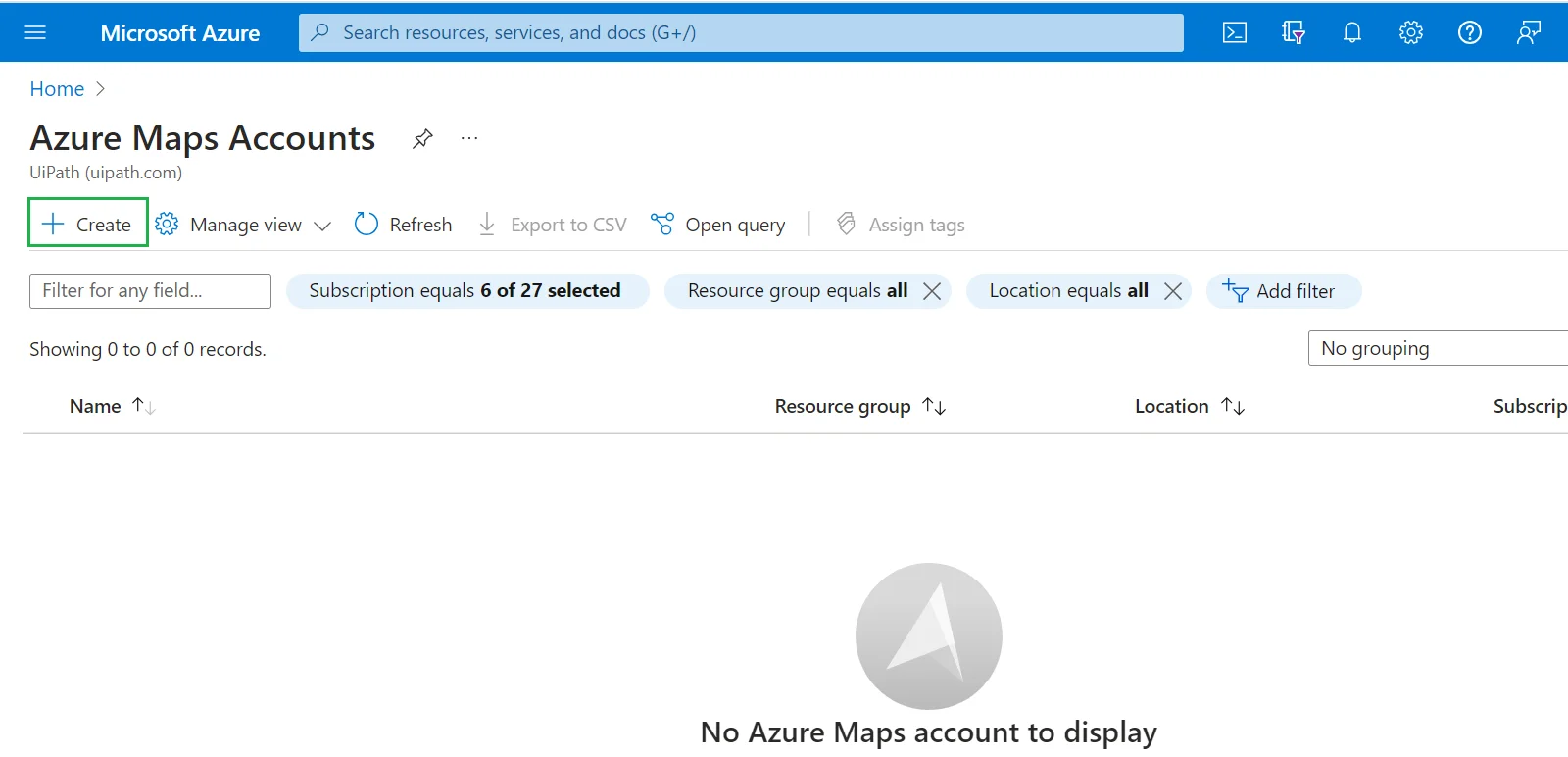
Task: Pin Azure Maps Accounts to dashboard
Action: [x=422, y=138]
